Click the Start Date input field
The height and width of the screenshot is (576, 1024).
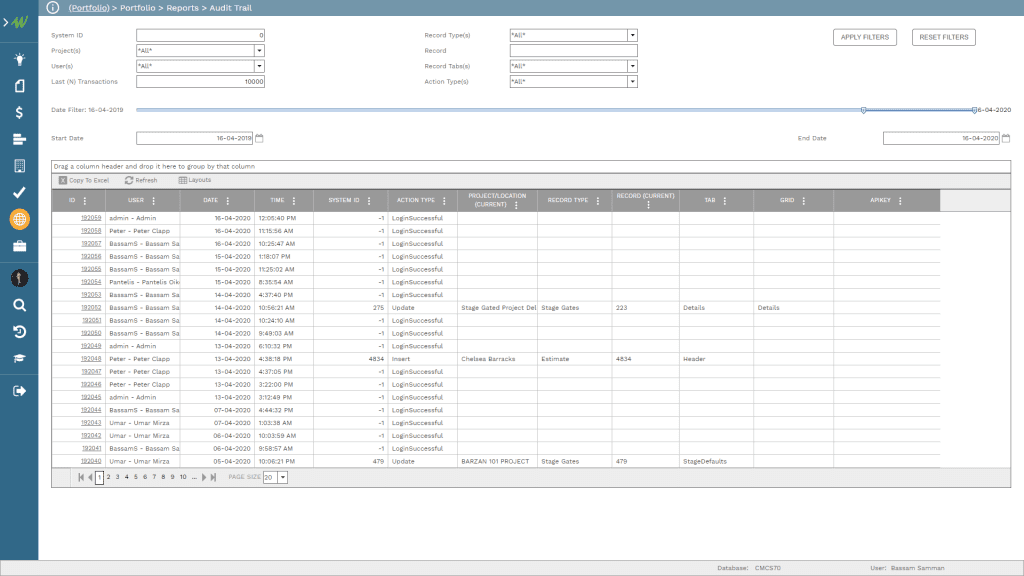click(x=195, y=138)
